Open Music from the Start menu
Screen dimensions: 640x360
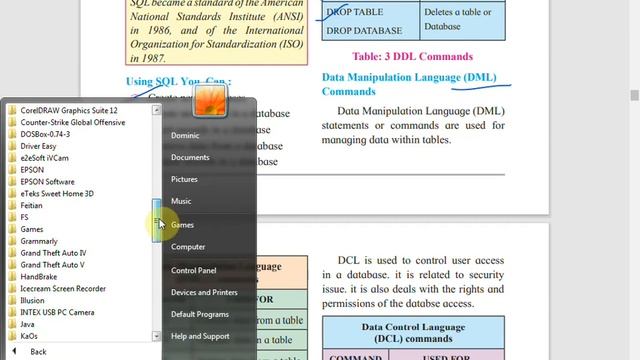pyautogui.click(x=181, y=201)
